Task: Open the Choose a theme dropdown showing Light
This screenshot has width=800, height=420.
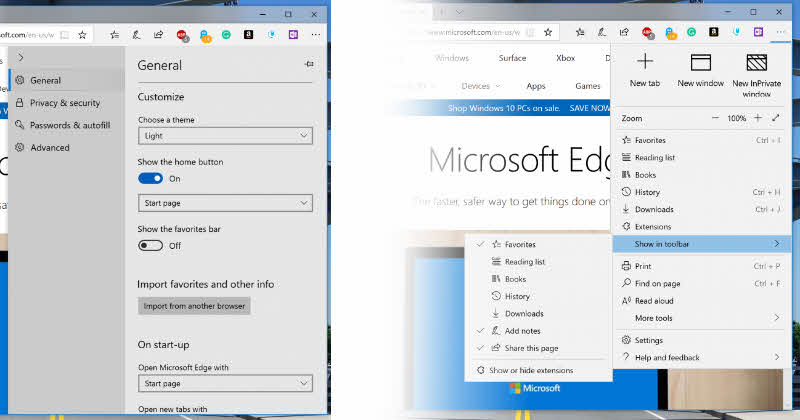Action: point(225,136)
